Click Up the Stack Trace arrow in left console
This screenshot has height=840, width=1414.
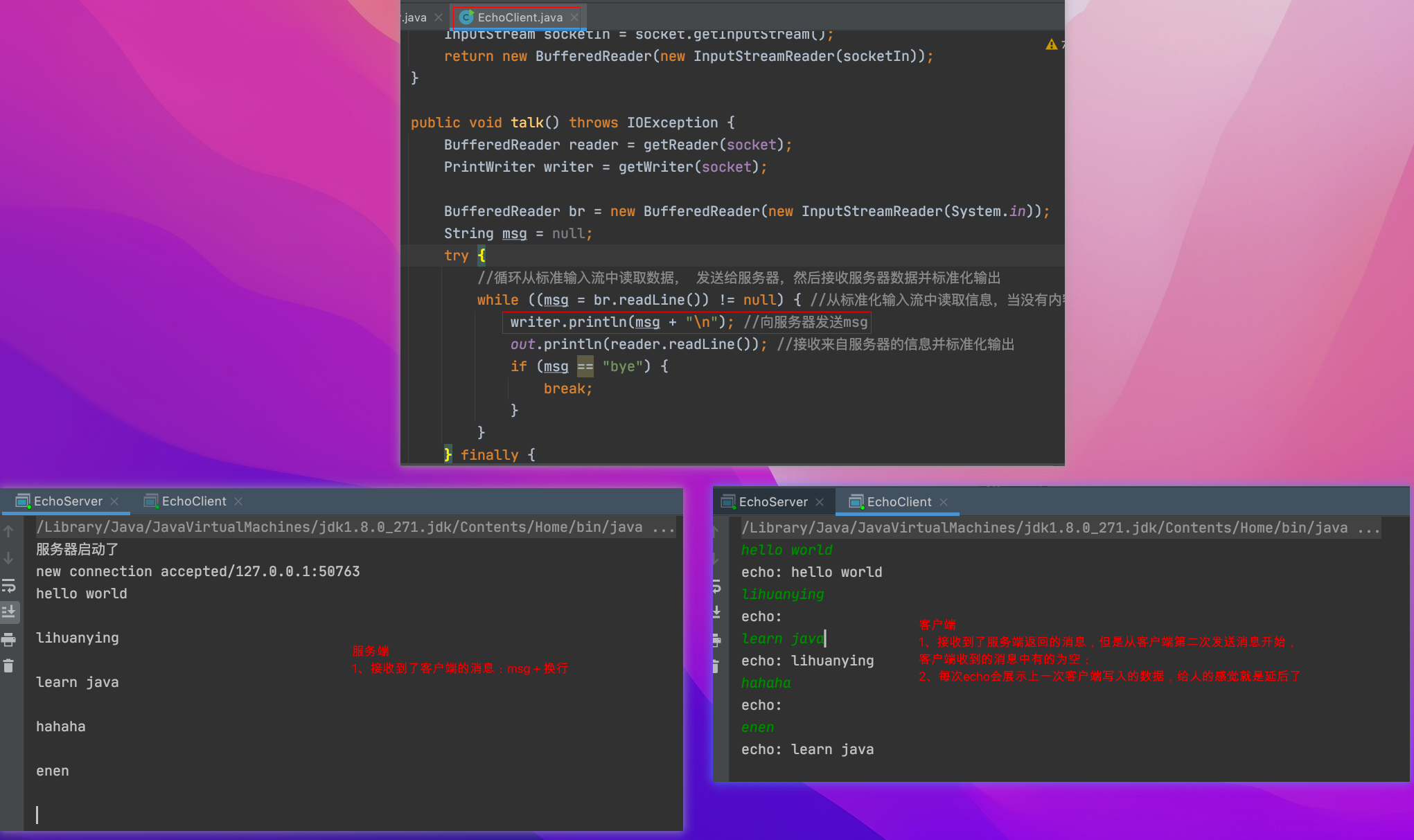9,531
